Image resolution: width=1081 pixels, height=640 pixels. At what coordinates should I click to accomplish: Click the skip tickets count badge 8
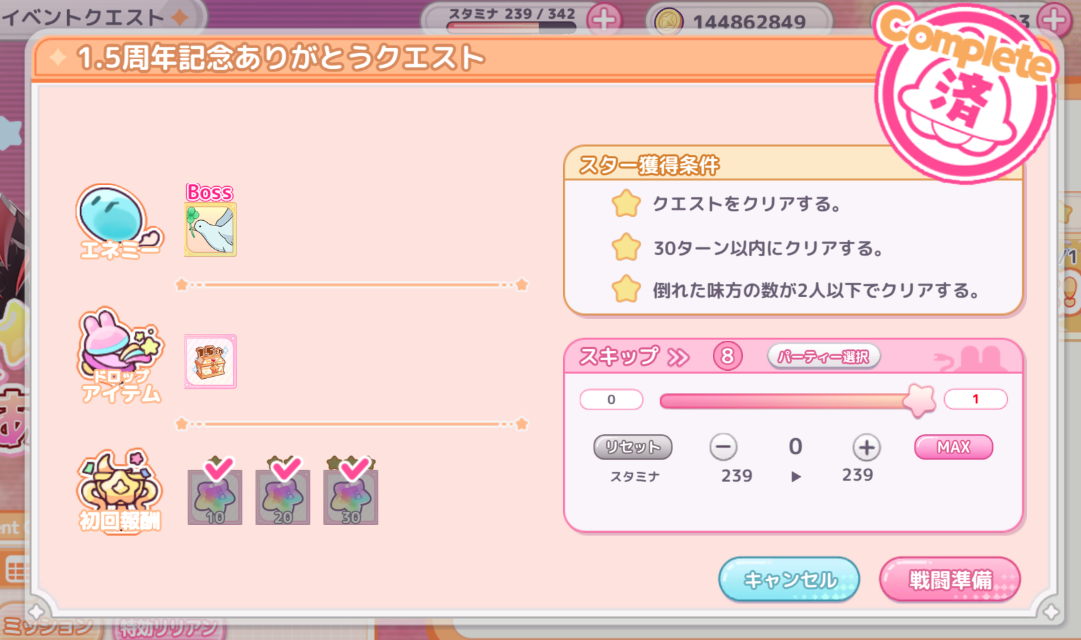pos(727,357)
